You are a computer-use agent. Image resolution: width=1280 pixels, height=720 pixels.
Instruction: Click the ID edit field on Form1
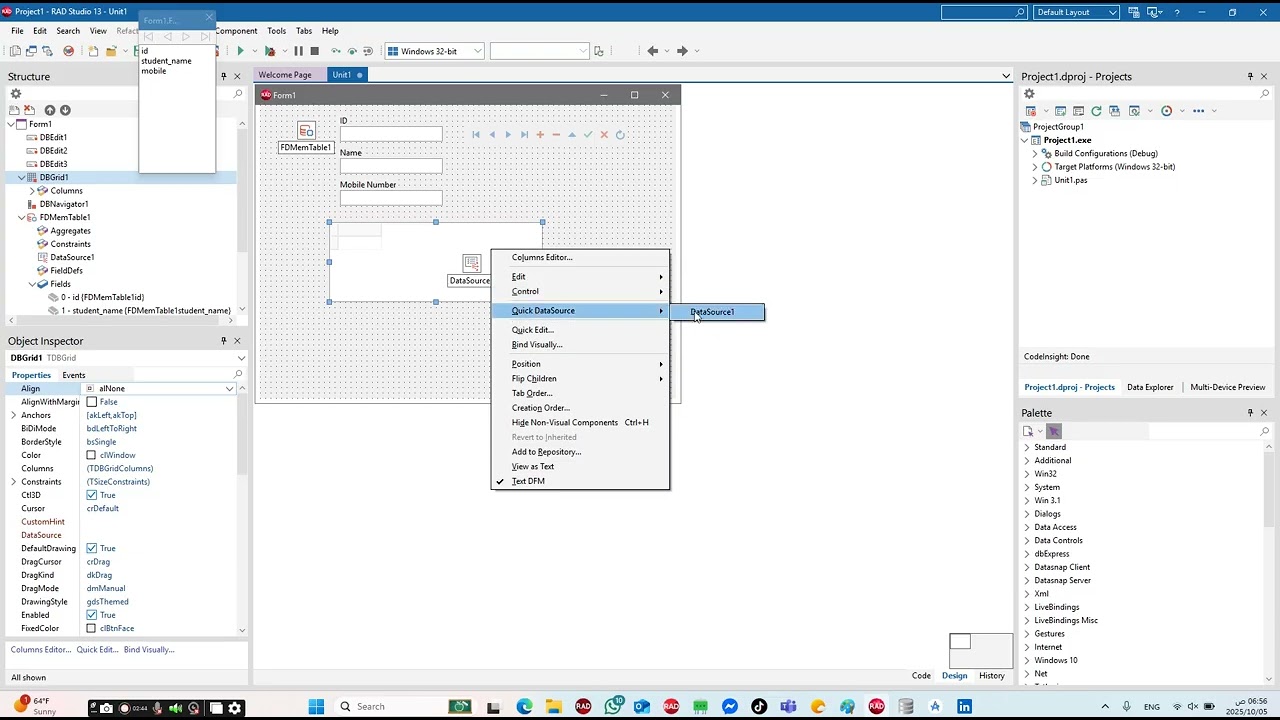click(x=391, y=134)
